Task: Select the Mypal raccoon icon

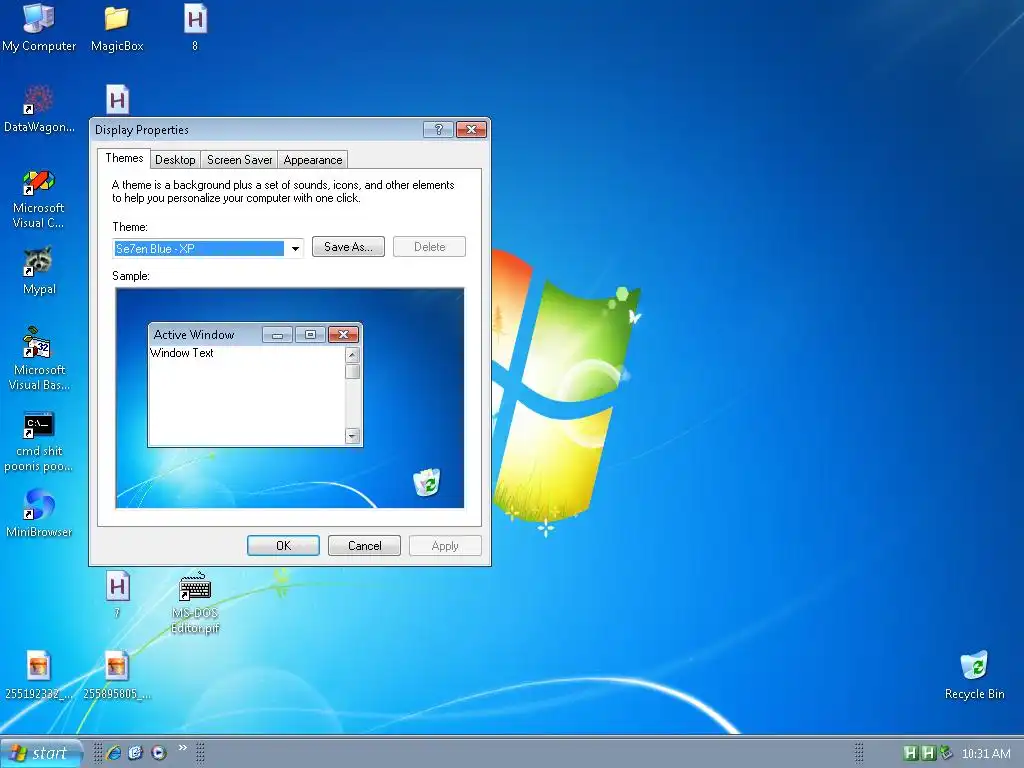Action: [x=39, y=271]
